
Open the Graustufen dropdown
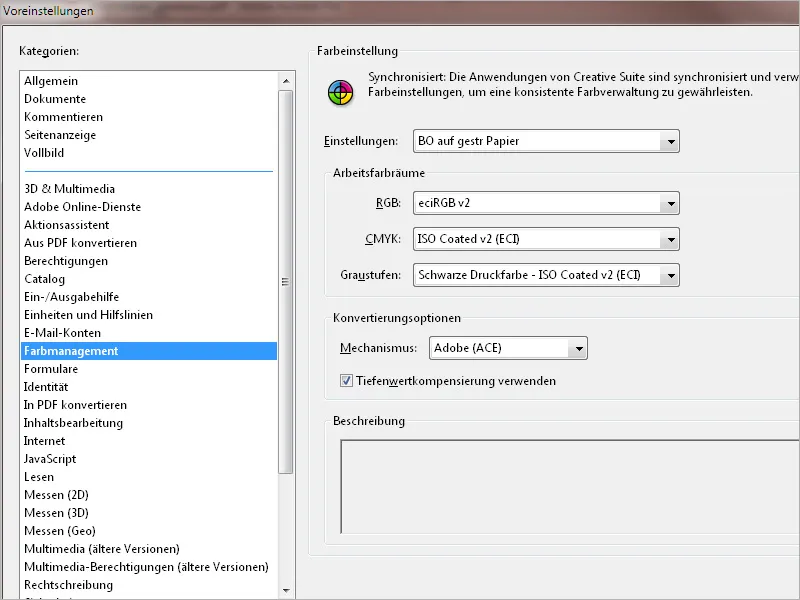point(546,275)
